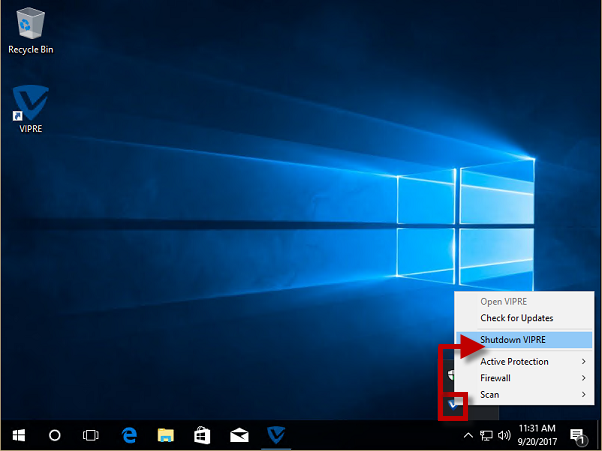Expand the Firewall submenu arrow
Image resolution: width=602 pixels, height=451 pixels.
point(583,378)
